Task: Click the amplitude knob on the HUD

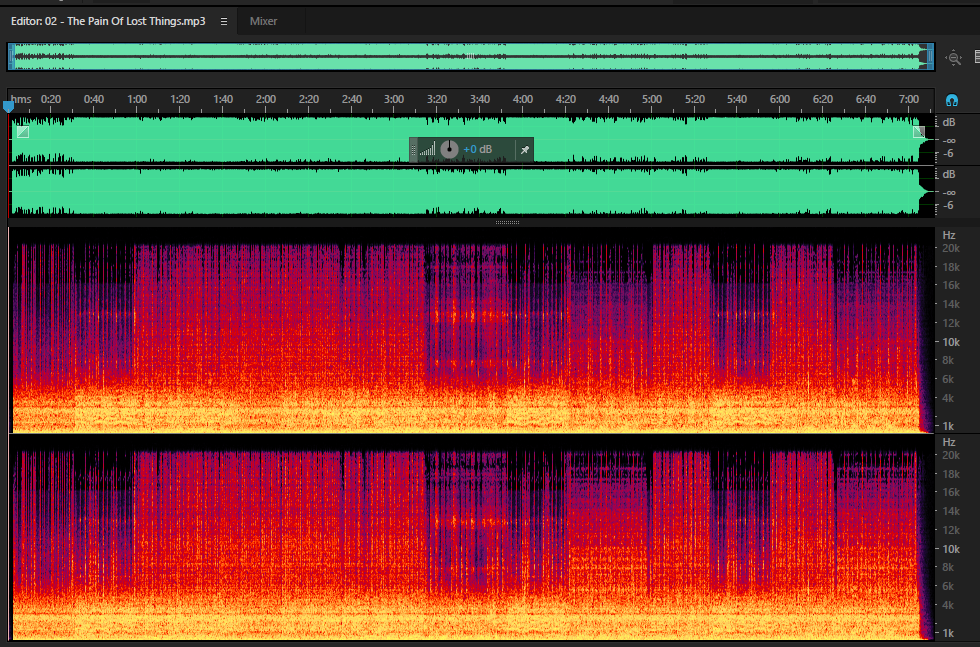Action: (449, 149)
